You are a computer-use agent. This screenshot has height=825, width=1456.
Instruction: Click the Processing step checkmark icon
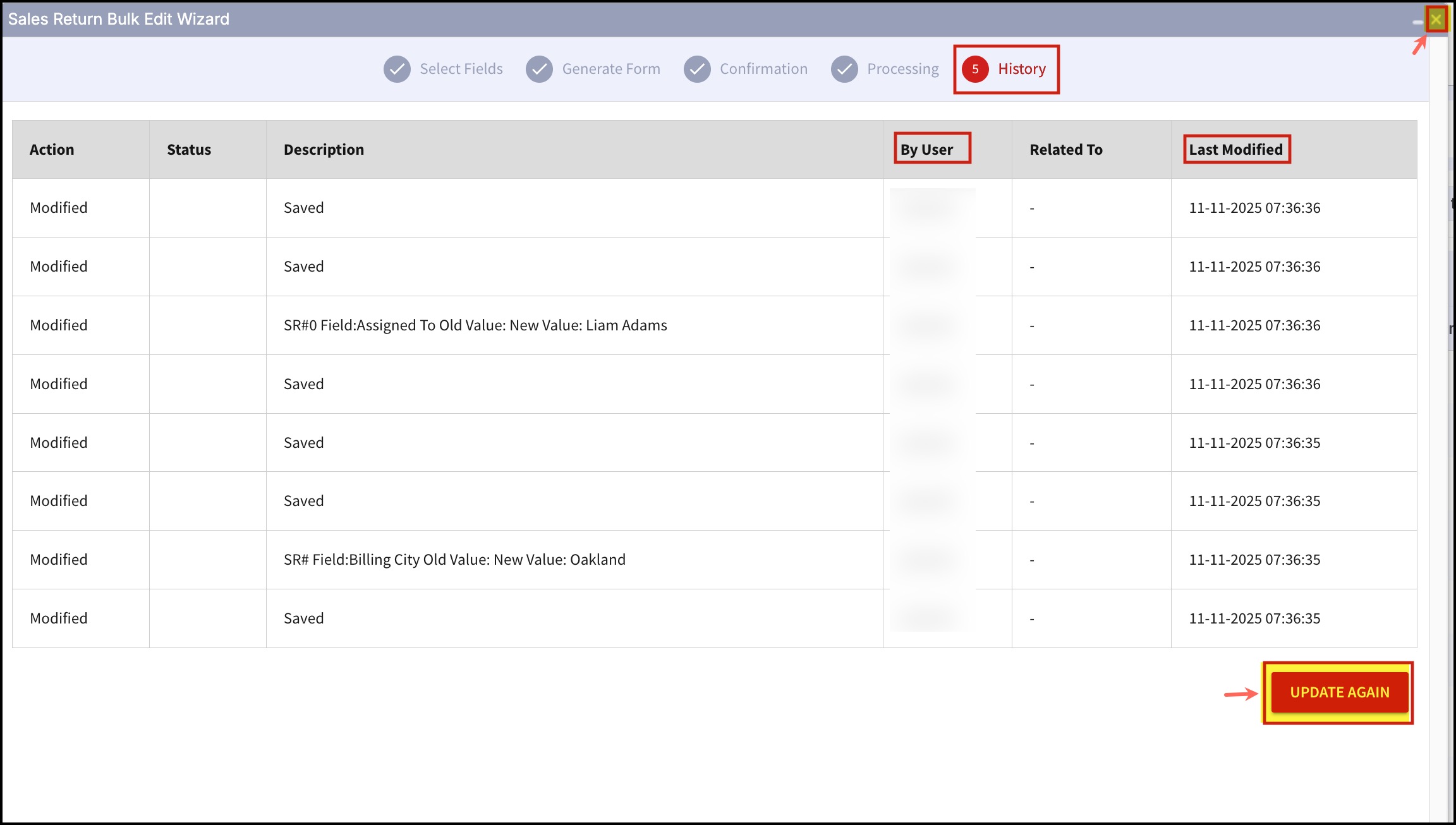[x=844, y=69]
